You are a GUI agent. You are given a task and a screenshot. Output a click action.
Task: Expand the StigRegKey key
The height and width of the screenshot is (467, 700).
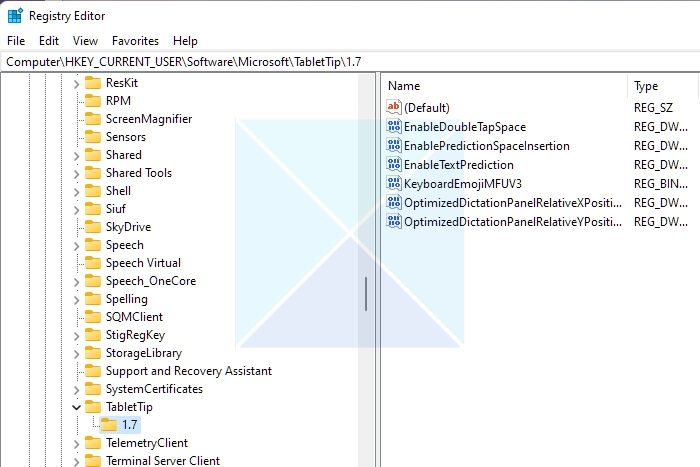(76, 336)
